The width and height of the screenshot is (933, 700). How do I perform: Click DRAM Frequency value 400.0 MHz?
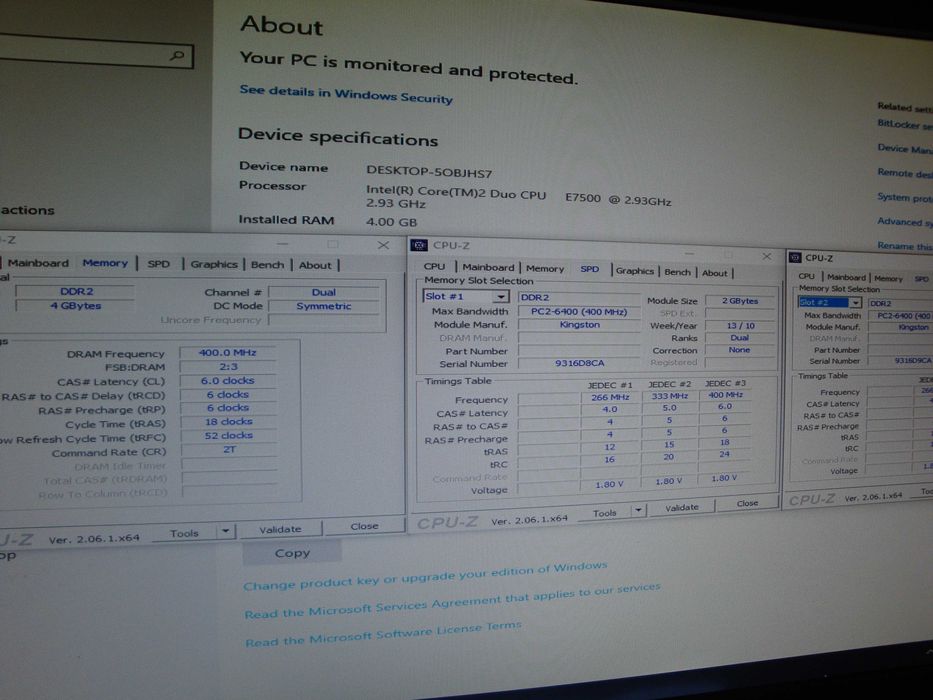coord(227,352)
